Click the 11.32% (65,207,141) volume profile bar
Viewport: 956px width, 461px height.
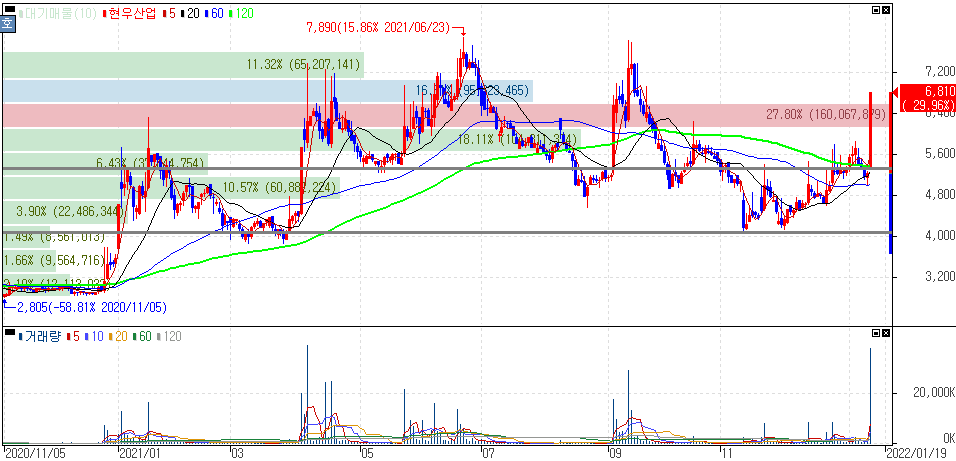click(x=184, y=65)
